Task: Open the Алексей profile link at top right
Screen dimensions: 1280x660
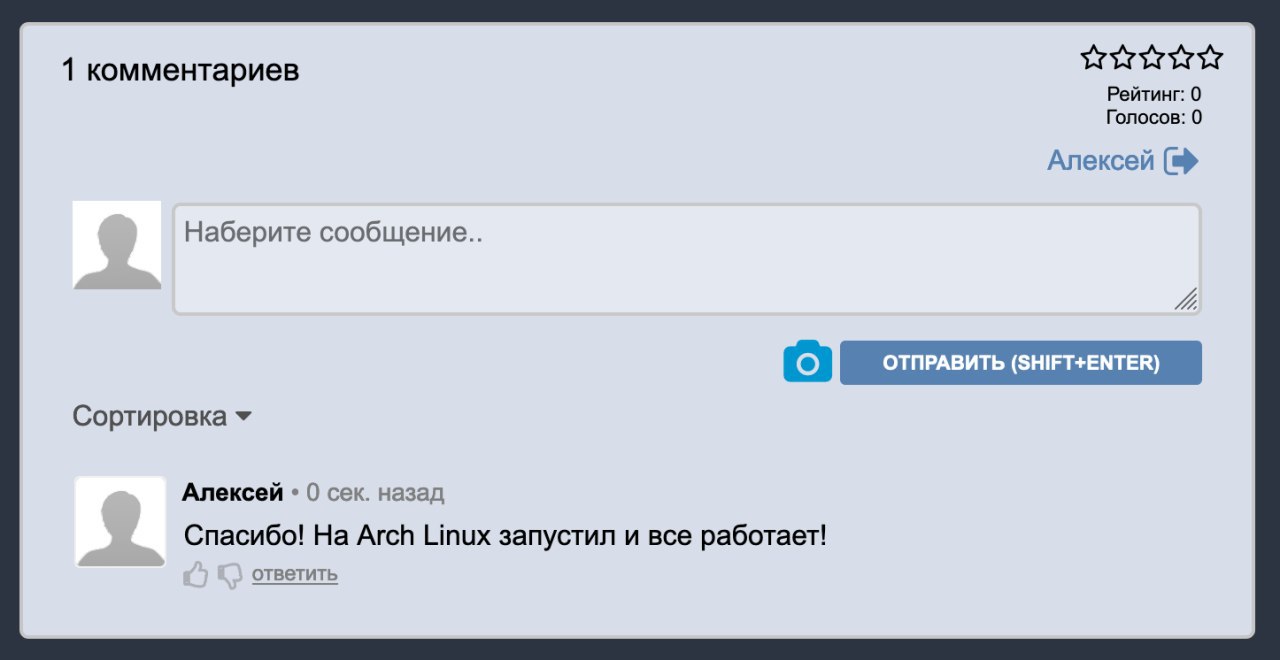Action: [x=1101, y=160]
